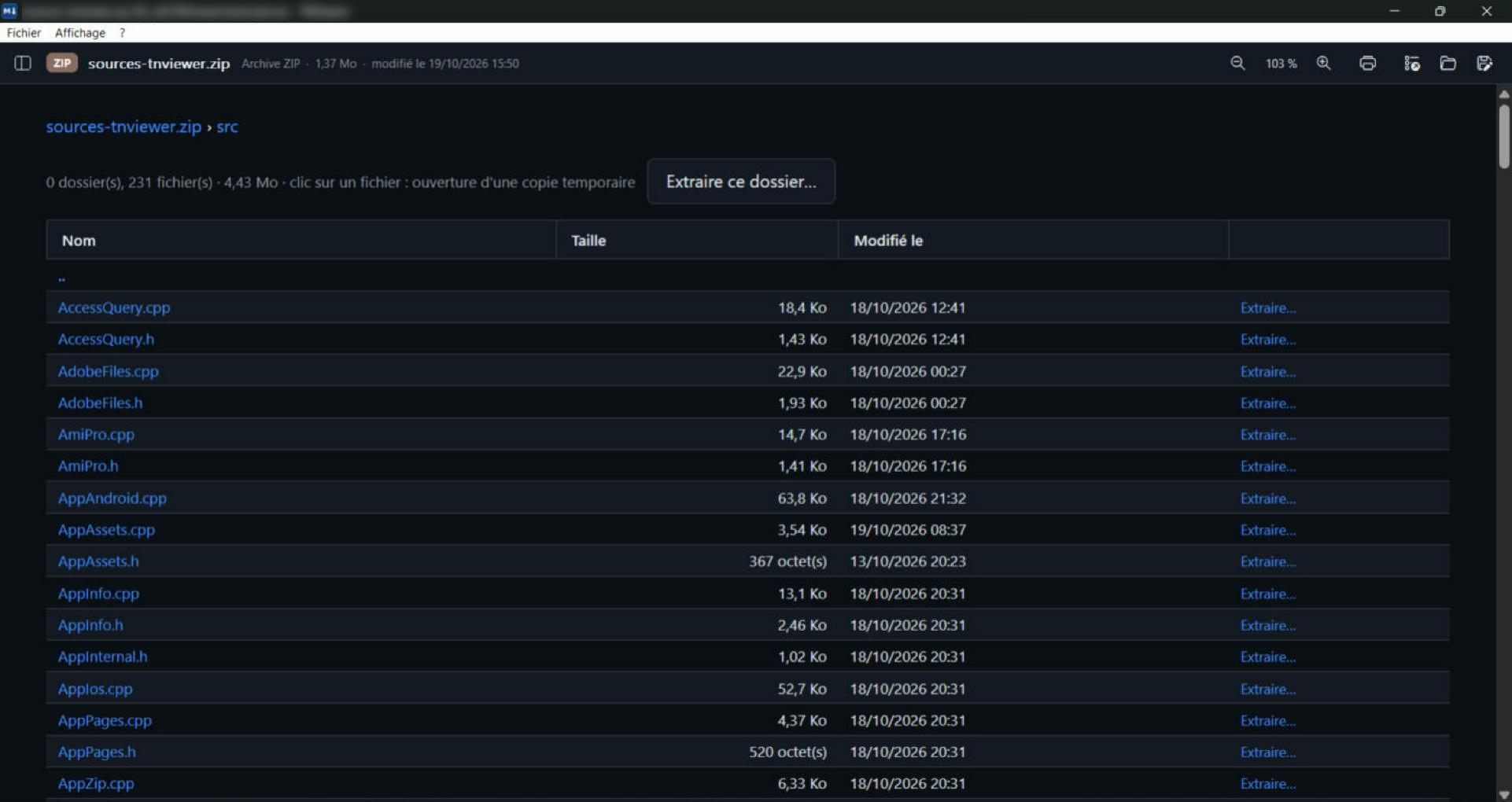Toggle the sidebar panel icon
Screen dimensions: 1512x802
click(23, 63)
